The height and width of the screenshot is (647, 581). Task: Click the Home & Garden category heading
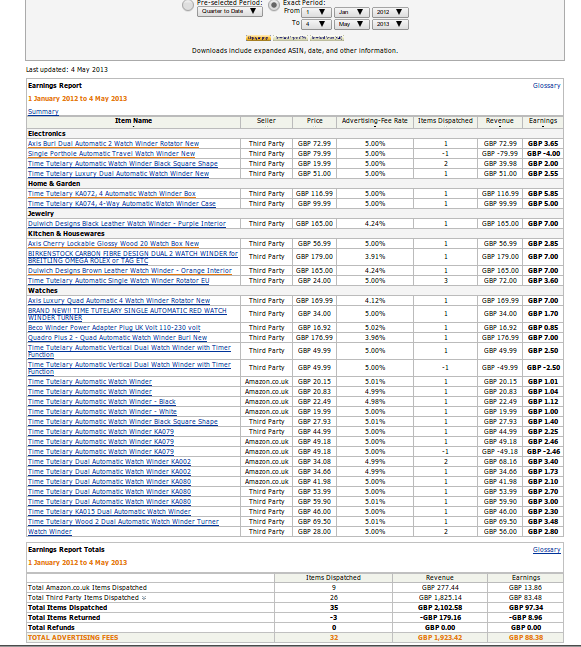point(54,184)
